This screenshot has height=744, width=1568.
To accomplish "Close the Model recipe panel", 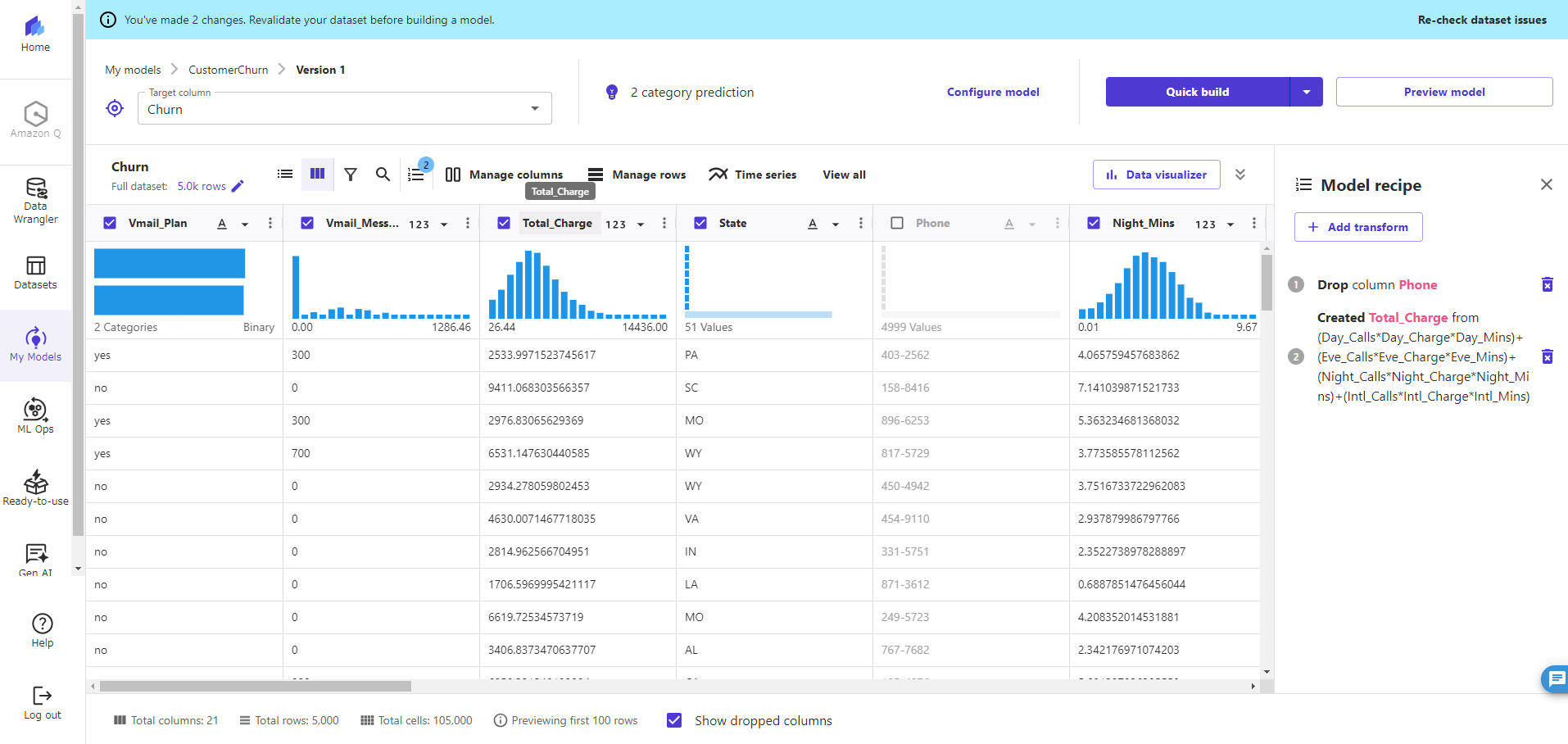I will (x=1547, y=184).
